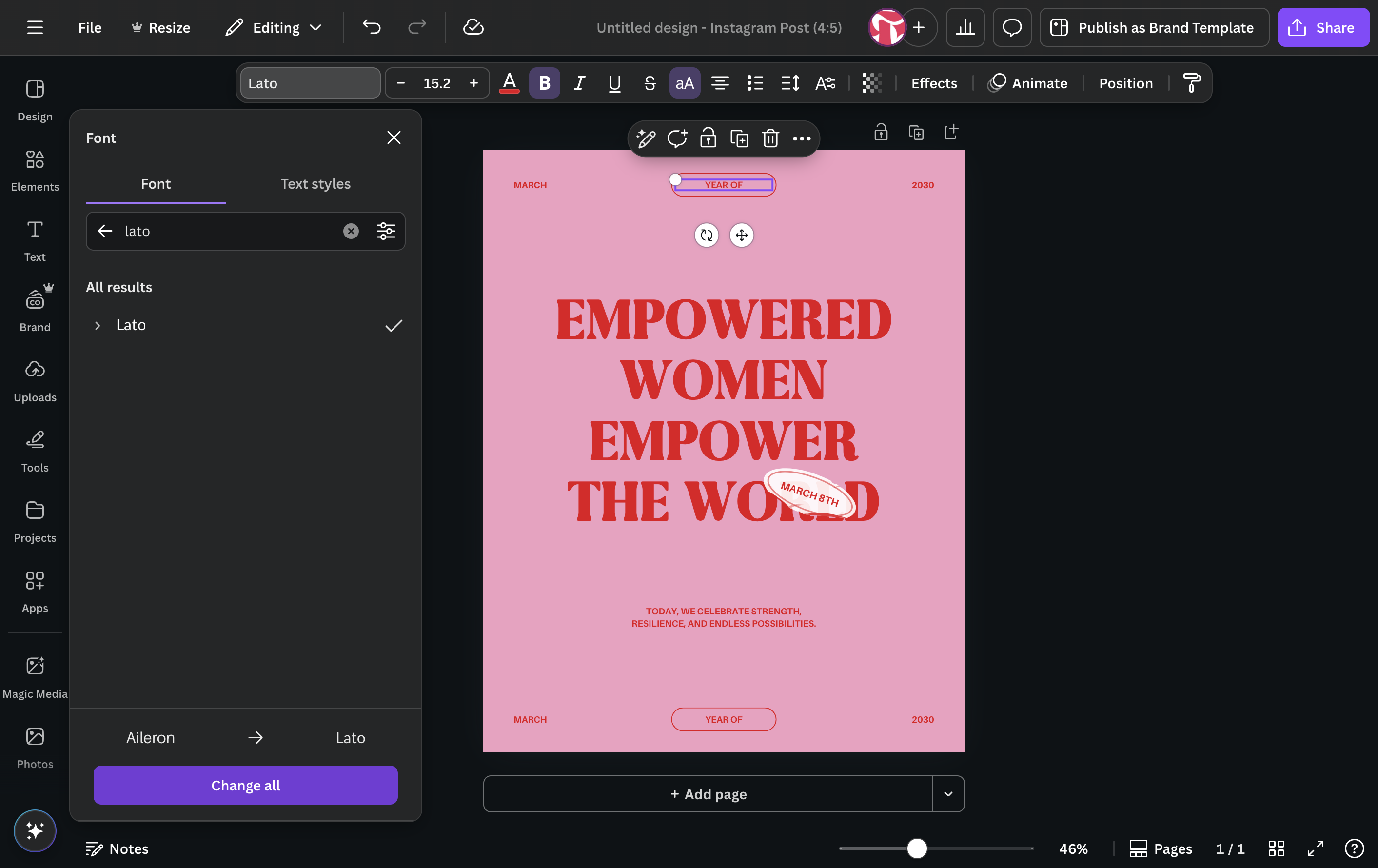Open more options ellipsis in floating toolbar

click(x=801, y=138)
